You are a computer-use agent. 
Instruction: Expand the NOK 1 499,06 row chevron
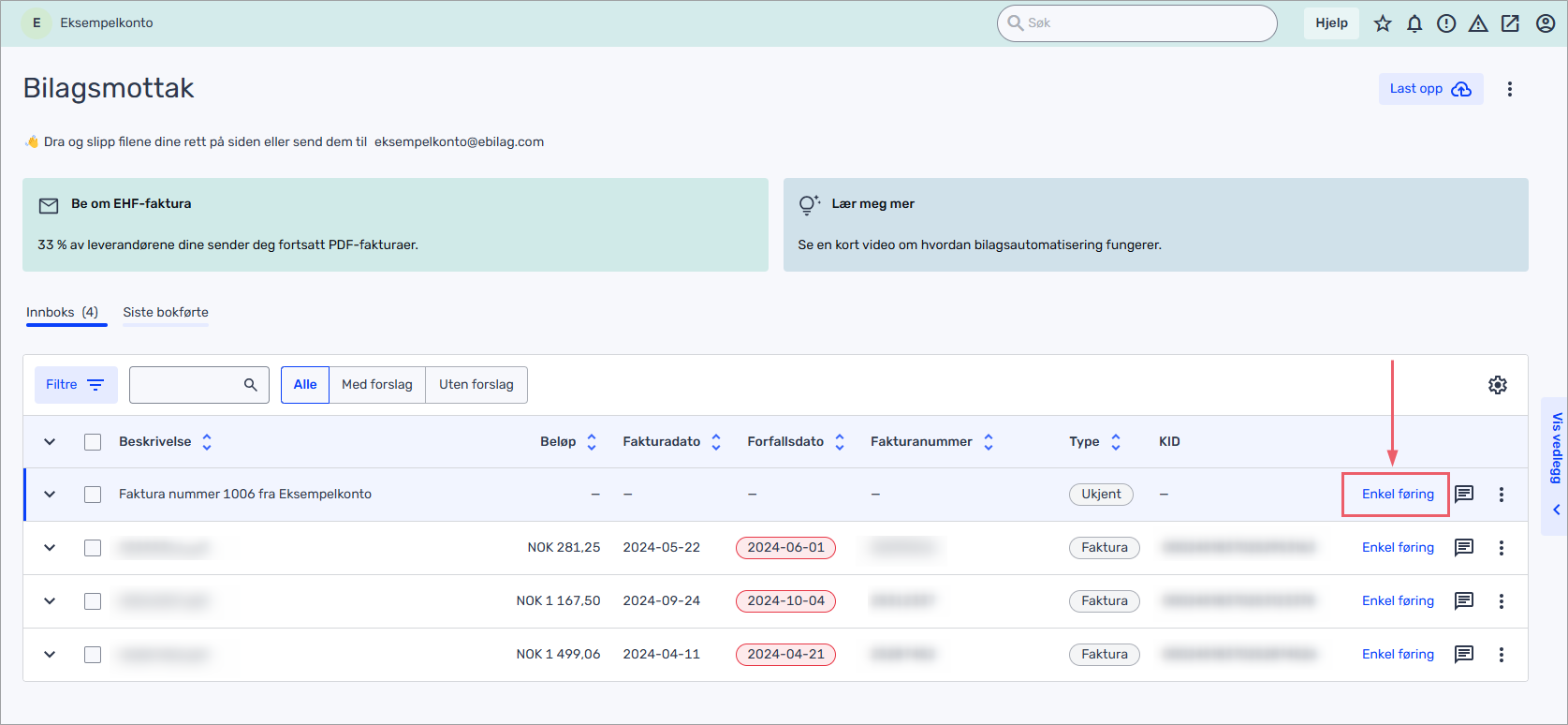coord(50,654)
